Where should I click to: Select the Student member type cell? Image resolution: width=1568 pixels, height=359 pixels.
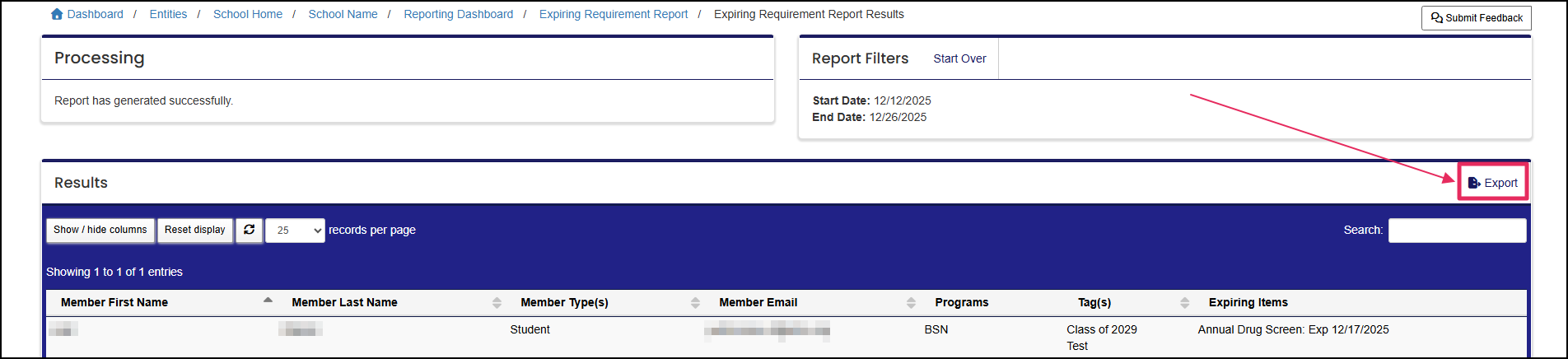point(530,329)
